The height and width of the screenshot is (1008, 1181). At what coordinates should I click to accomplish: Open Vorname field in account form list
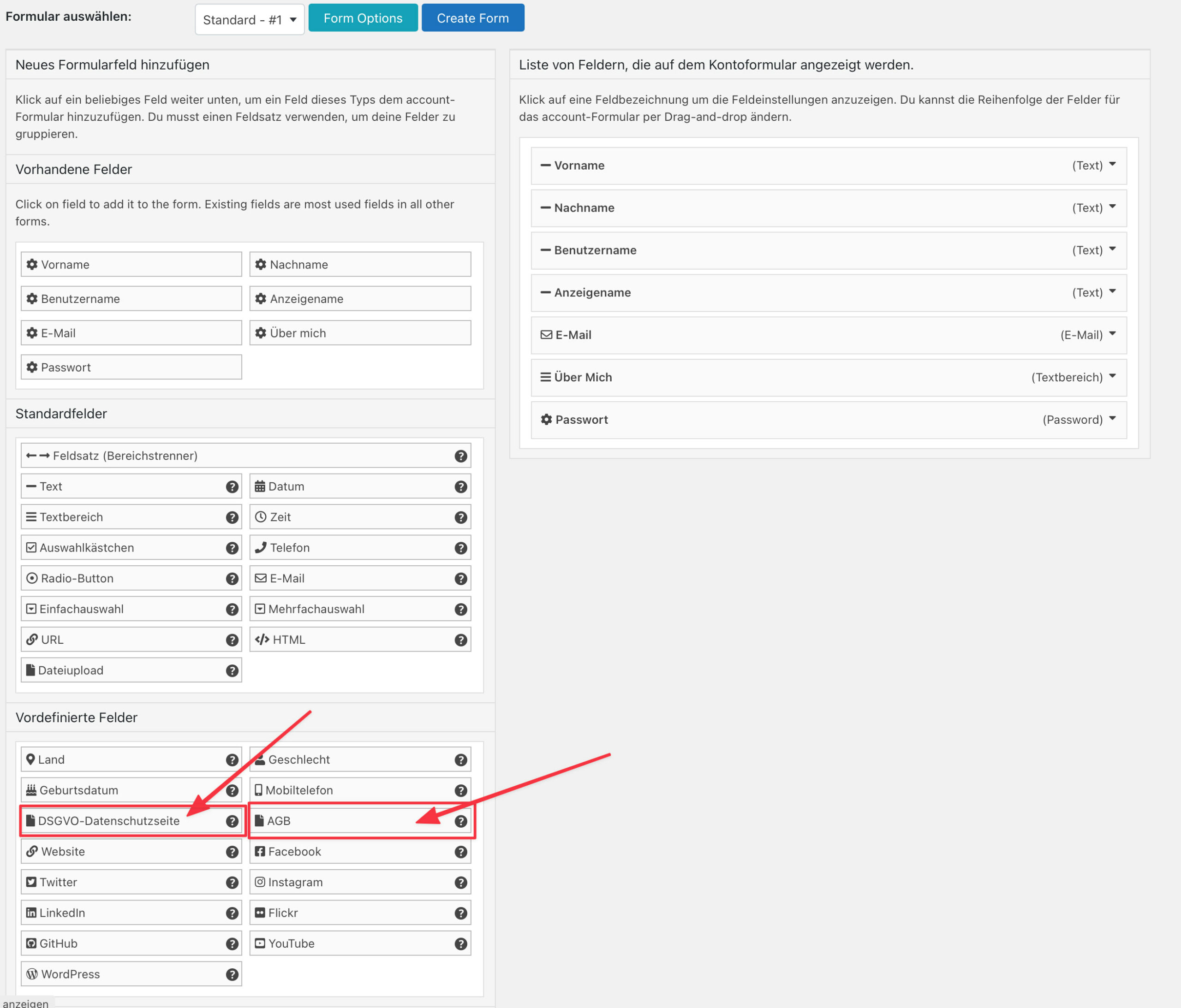click(829, 165)
